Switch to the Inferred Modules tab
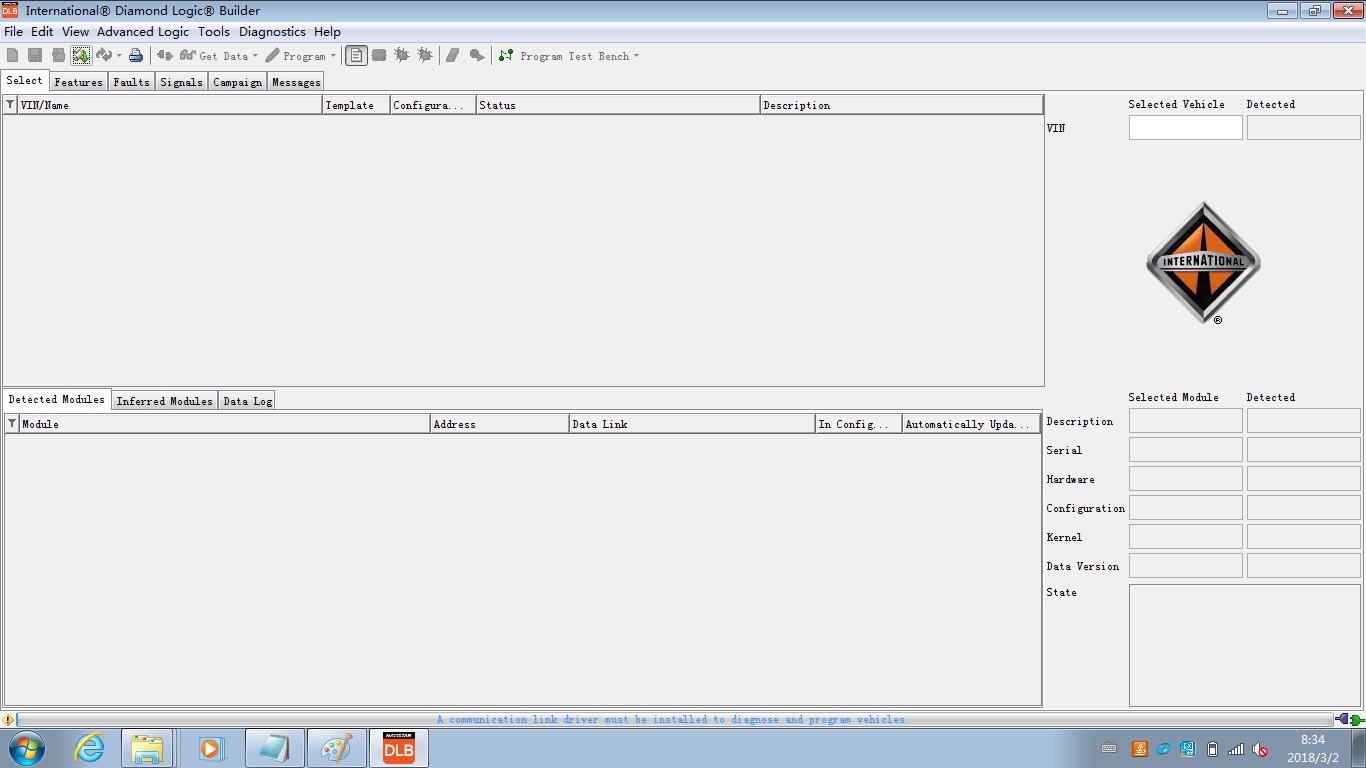This screenshot has width=1366, height=768. pos(165,401)
